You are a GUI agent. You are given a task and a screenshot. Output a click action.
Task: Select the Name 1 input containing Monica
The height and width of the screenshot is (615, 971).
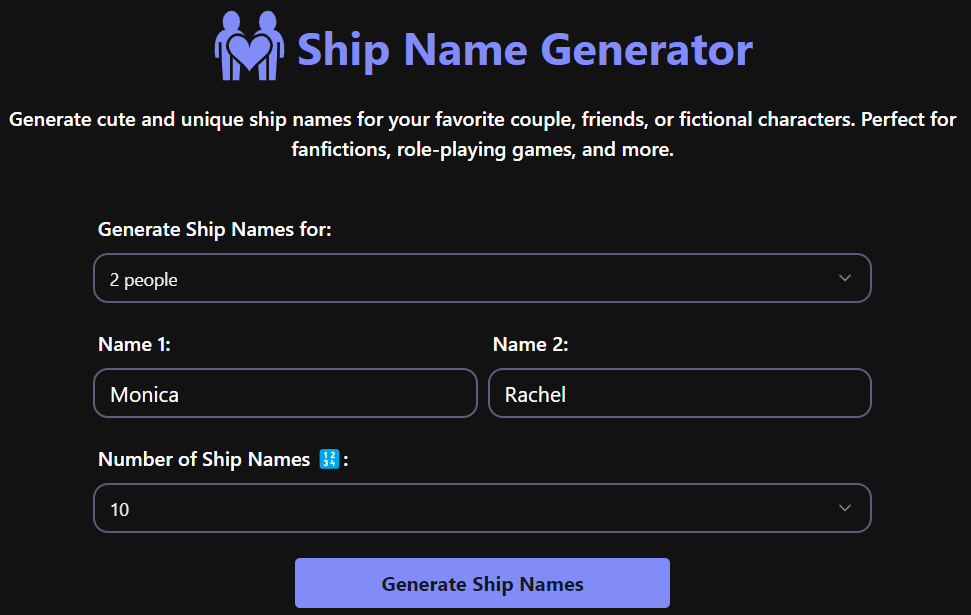coord(285,393)
